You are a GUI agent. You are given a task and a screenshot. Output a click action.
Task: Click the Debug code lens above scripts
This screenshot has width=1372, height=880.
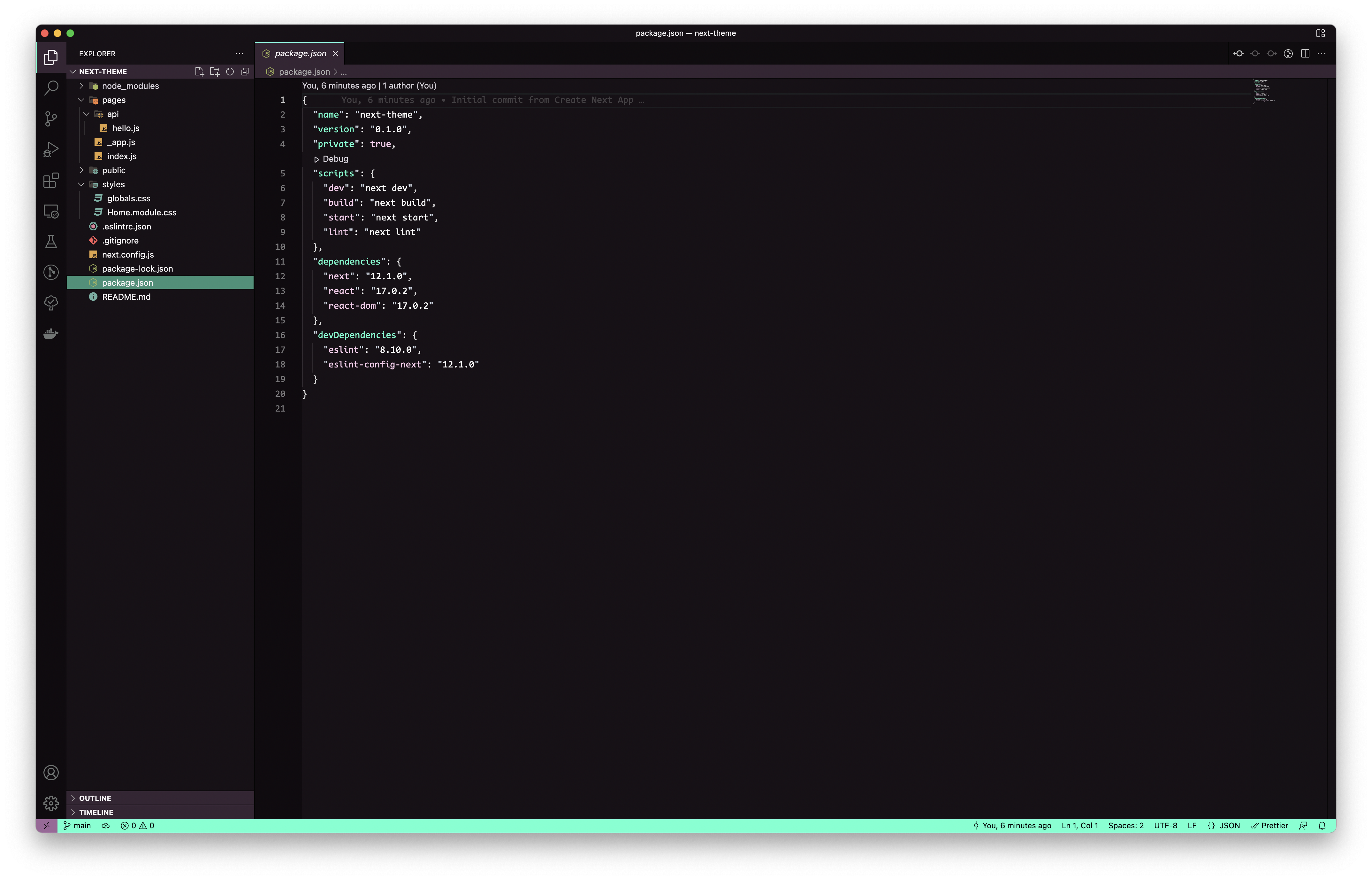(335, 159)
